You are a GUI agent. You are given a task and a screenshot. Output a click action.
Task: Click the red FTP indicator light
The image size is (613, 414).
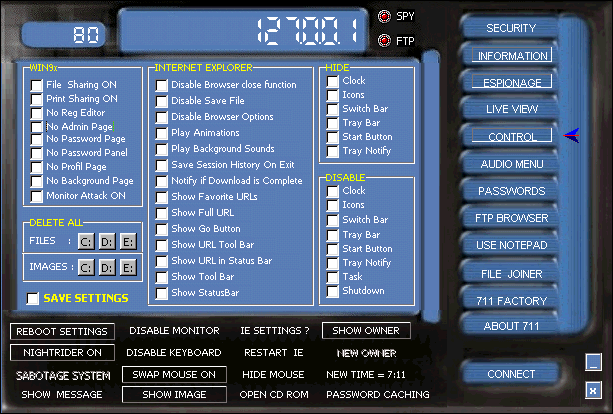[x=385, y=40]
